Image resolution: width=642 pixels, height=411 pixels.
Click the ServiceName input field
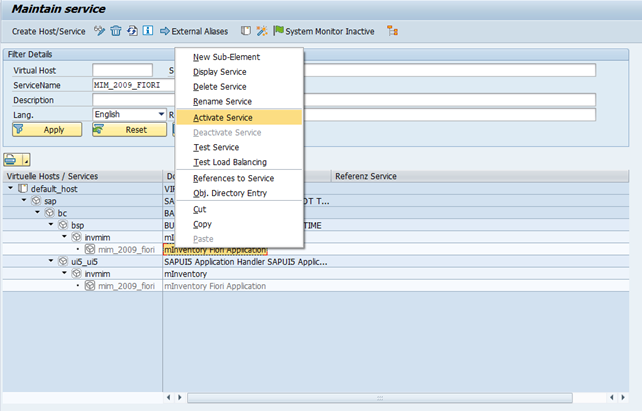tap(130, 85)
